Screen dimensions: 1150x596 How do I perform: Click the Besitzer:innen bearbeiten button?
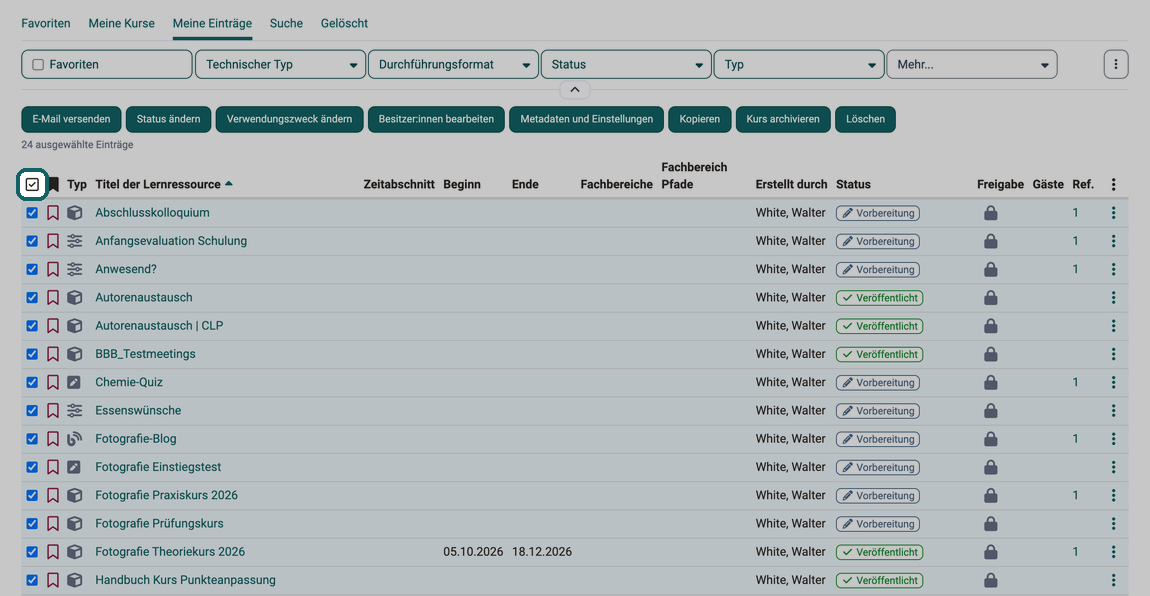(436, 119)
